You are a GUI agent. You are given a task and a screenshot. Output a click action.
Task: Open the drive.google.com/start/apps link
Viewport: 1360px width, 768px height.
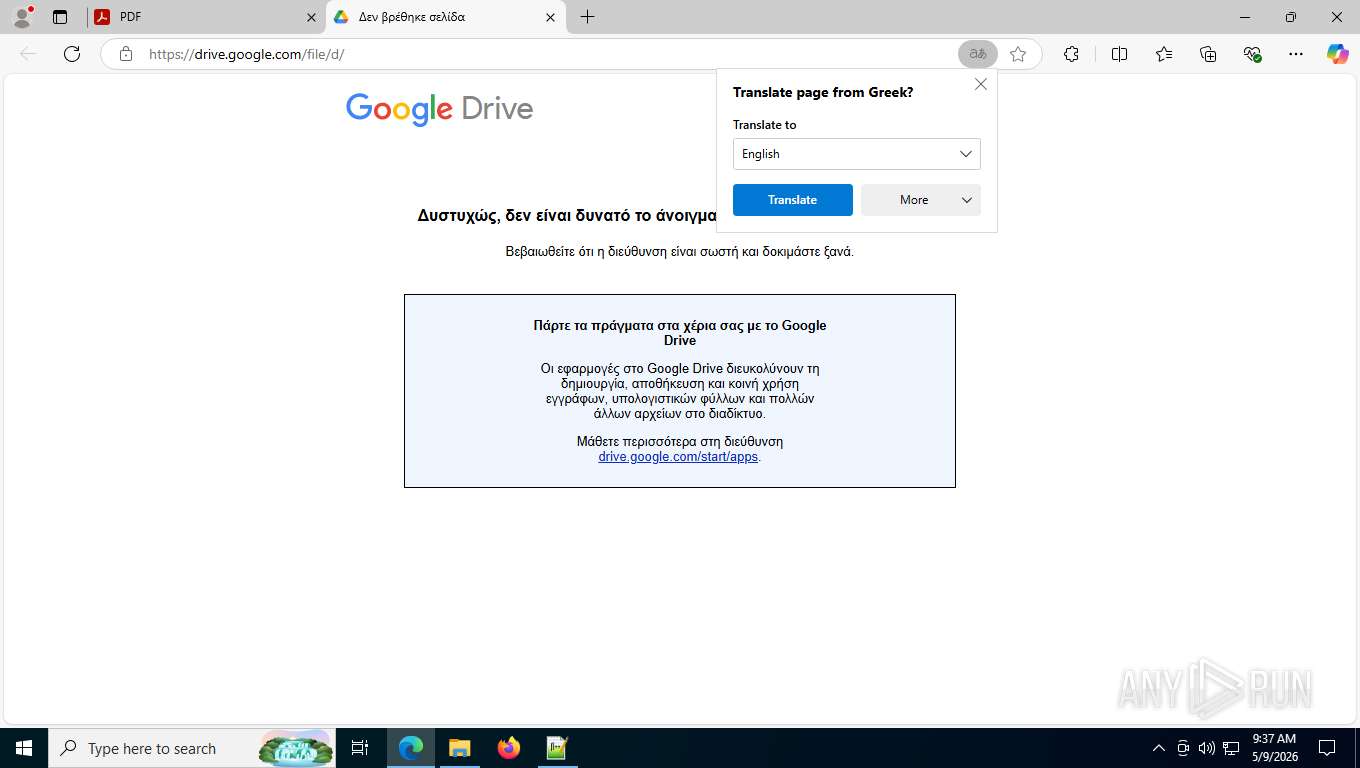coord(678,457)
